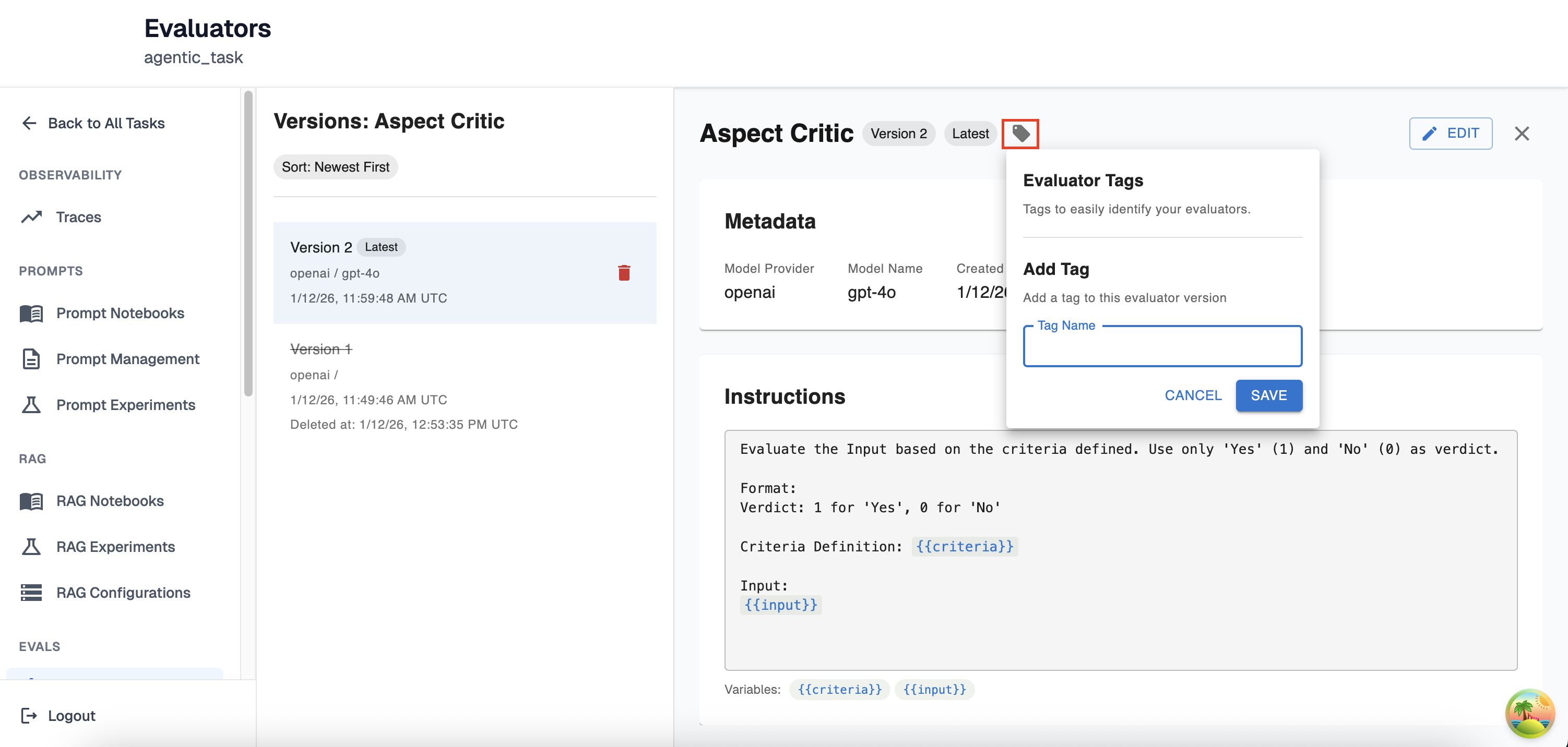Open Prompt Notebooks from the sidebar

pos(120,312)
